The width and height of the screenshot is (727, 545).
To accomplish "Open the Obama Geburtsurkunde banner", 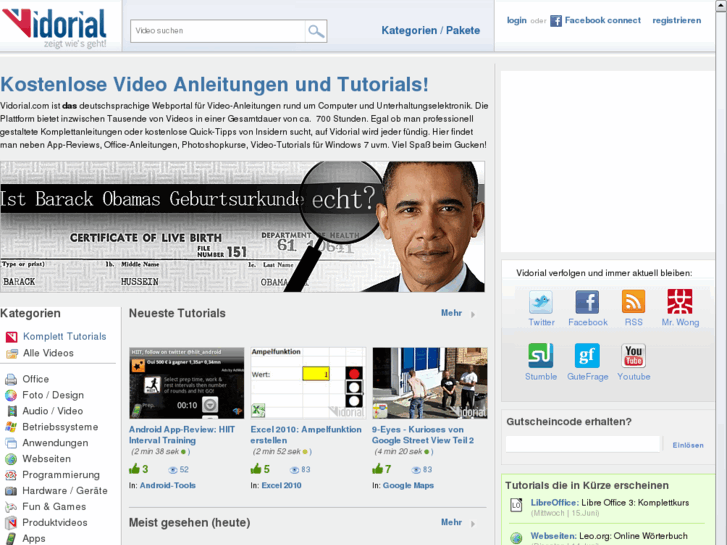I will 242,226.
